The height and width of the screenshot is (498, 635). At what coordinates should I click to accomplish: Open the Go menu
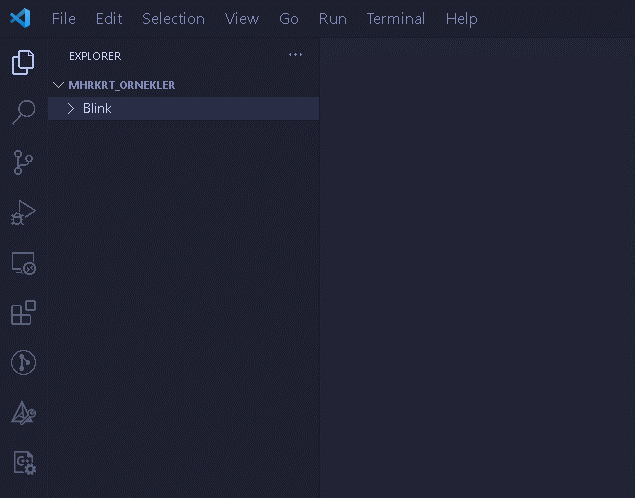(x=289, y=19)
